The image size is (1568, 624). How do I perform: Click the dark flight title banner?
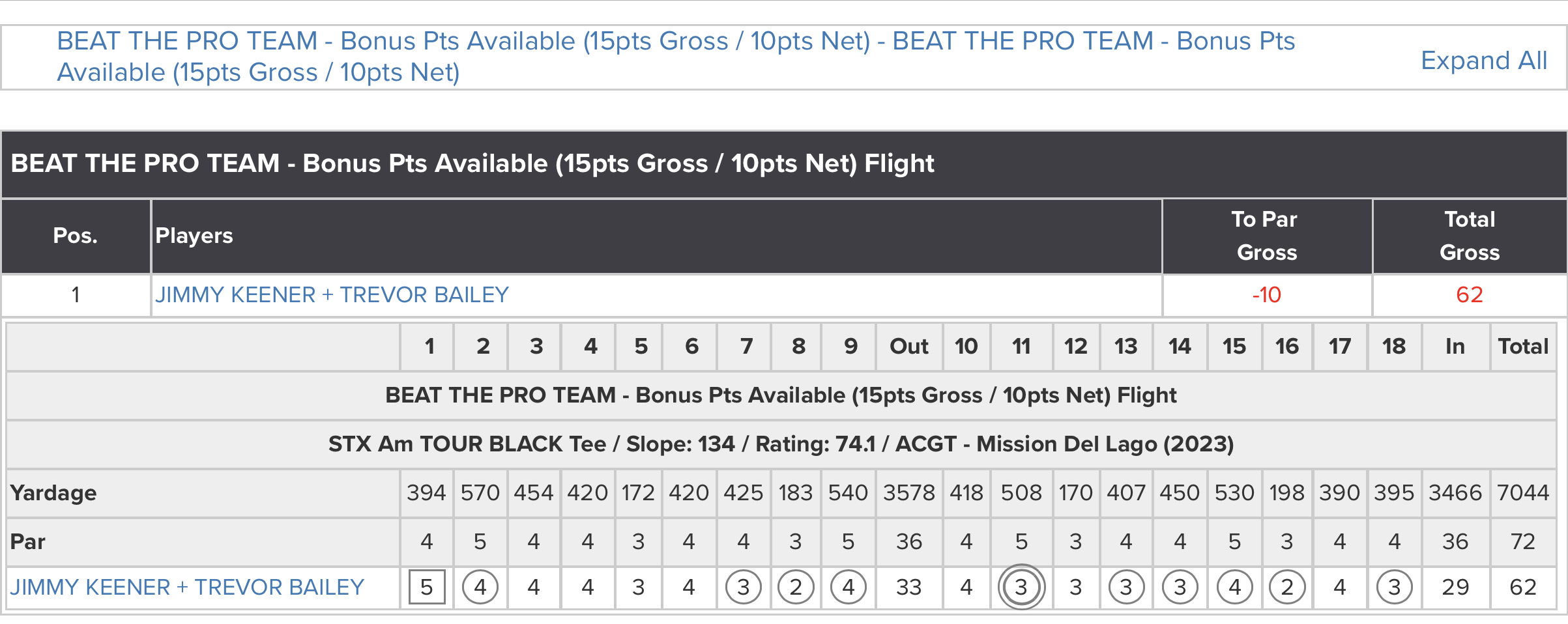click(784, 164)
